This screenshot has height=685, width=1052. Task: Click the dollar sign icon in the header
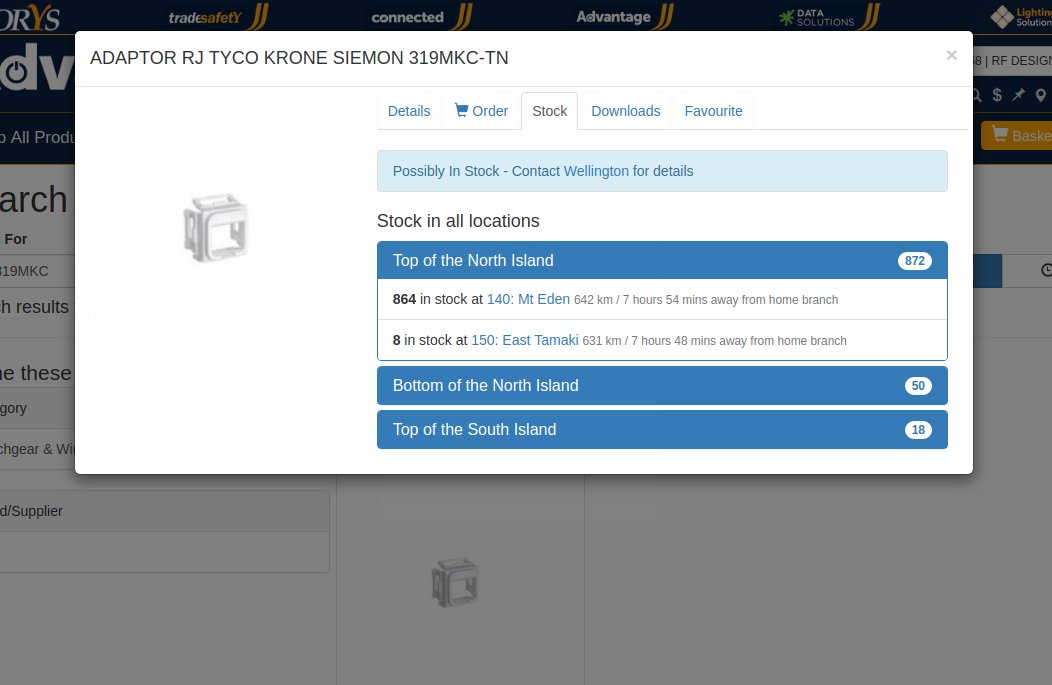997,95
